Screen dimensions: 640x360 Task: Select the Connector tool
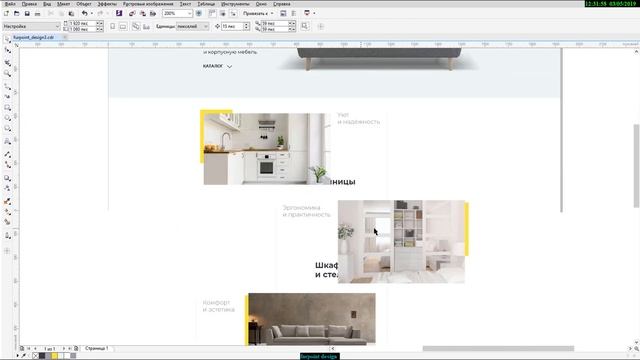[7, 165]
